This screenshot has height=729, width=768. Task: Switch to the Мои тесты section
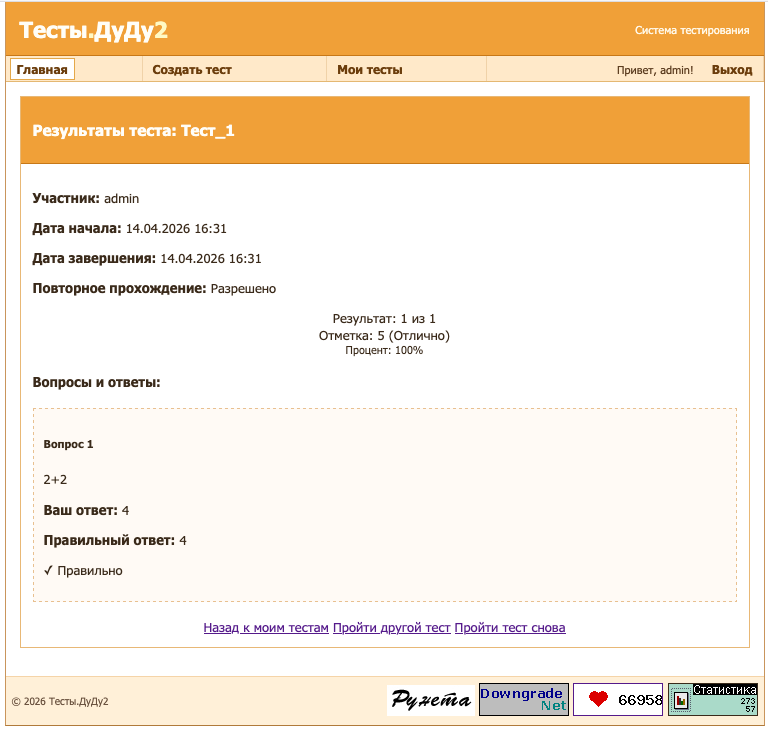click(x=370, y=70)
